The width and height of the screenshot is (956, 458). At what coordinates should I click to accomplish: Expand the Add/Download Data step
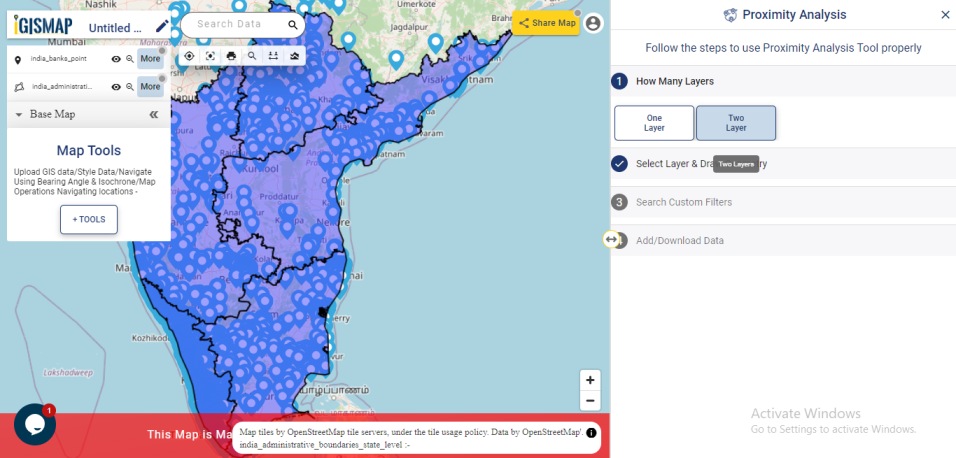coord(783,240)
